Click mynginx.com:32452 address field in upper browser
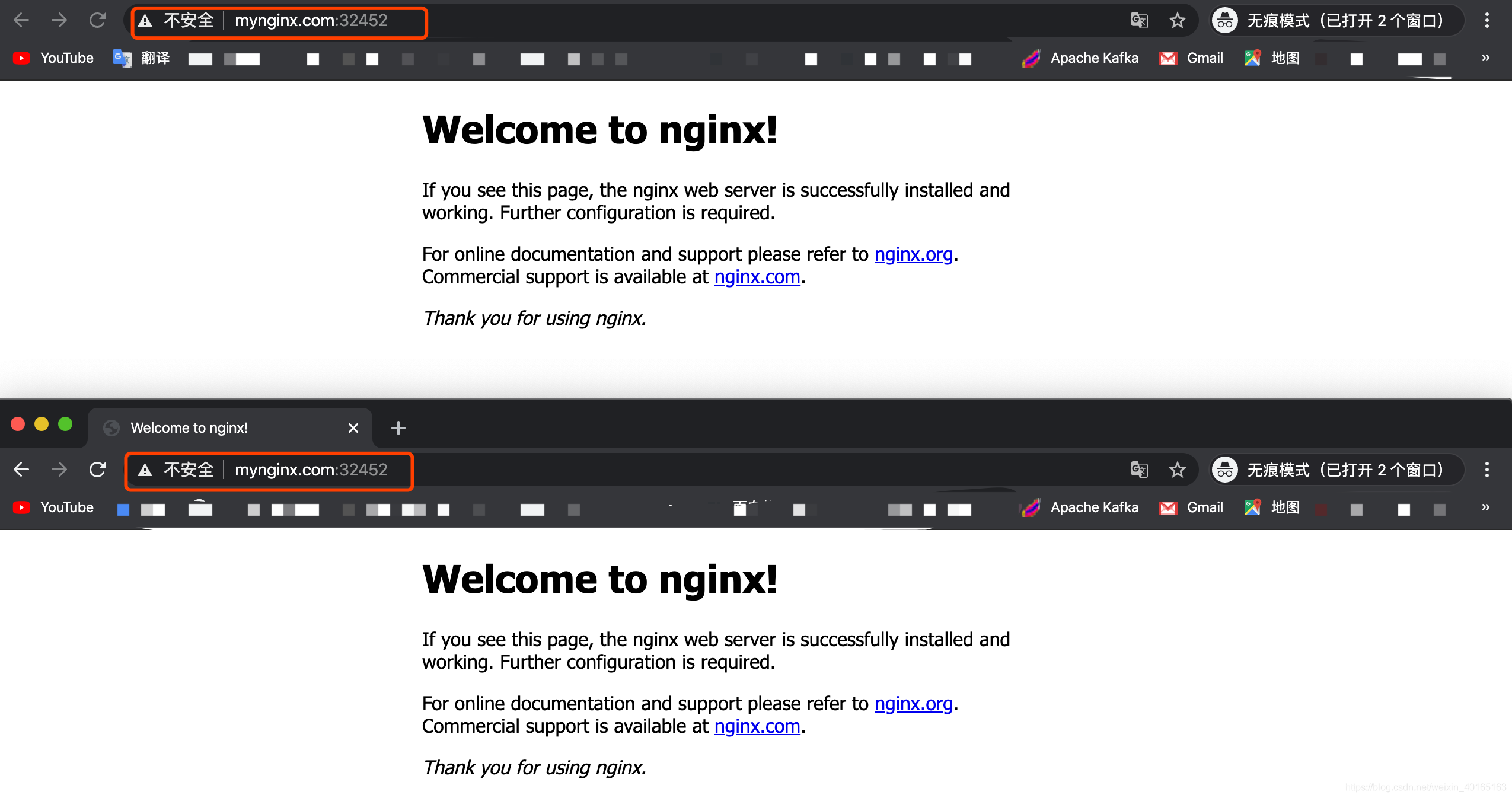 pos(311,21)
